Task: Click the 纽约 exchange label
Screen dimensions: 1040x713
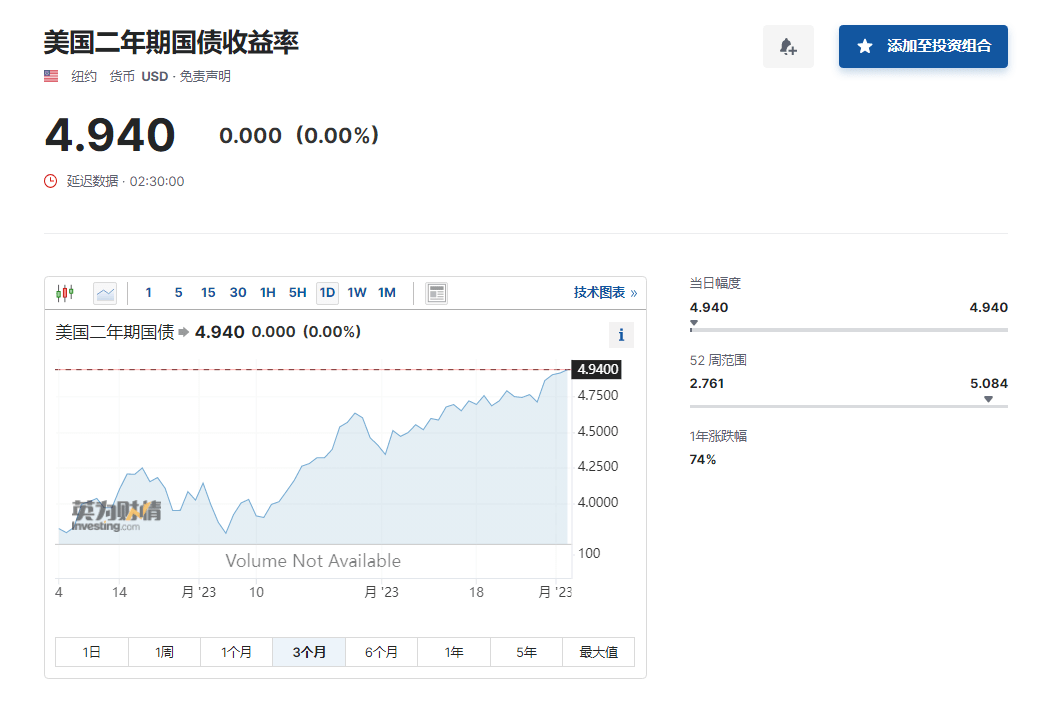Action: pyautogui.click(x=84, y=76)
